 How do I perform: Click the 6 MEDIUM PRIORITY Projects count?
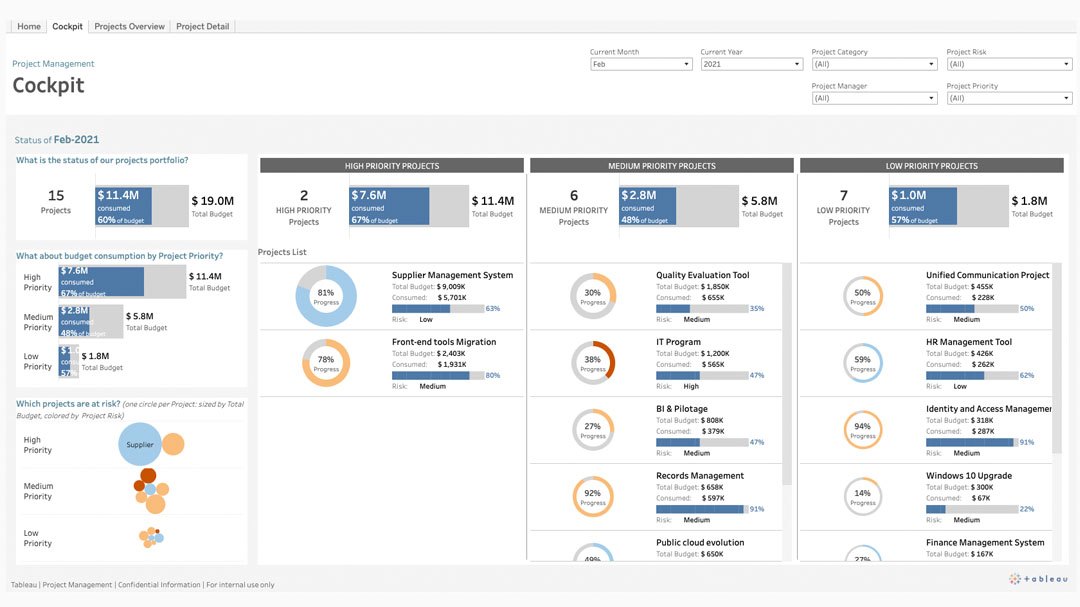[574, 207]
